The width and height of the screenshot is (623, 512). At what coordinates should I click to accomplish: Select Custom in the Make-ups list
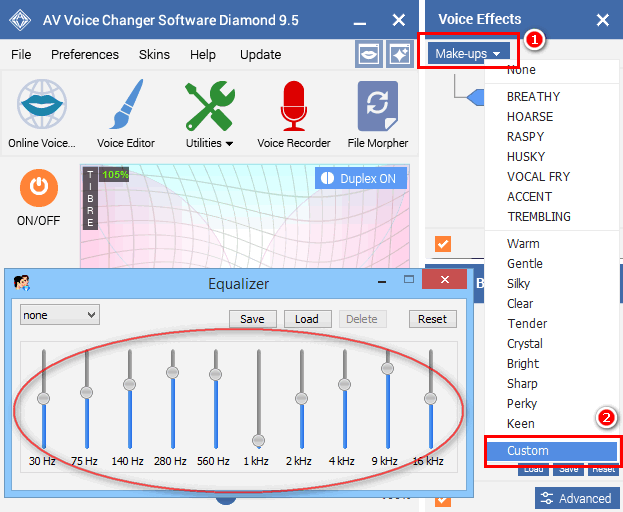pos(552,450)
